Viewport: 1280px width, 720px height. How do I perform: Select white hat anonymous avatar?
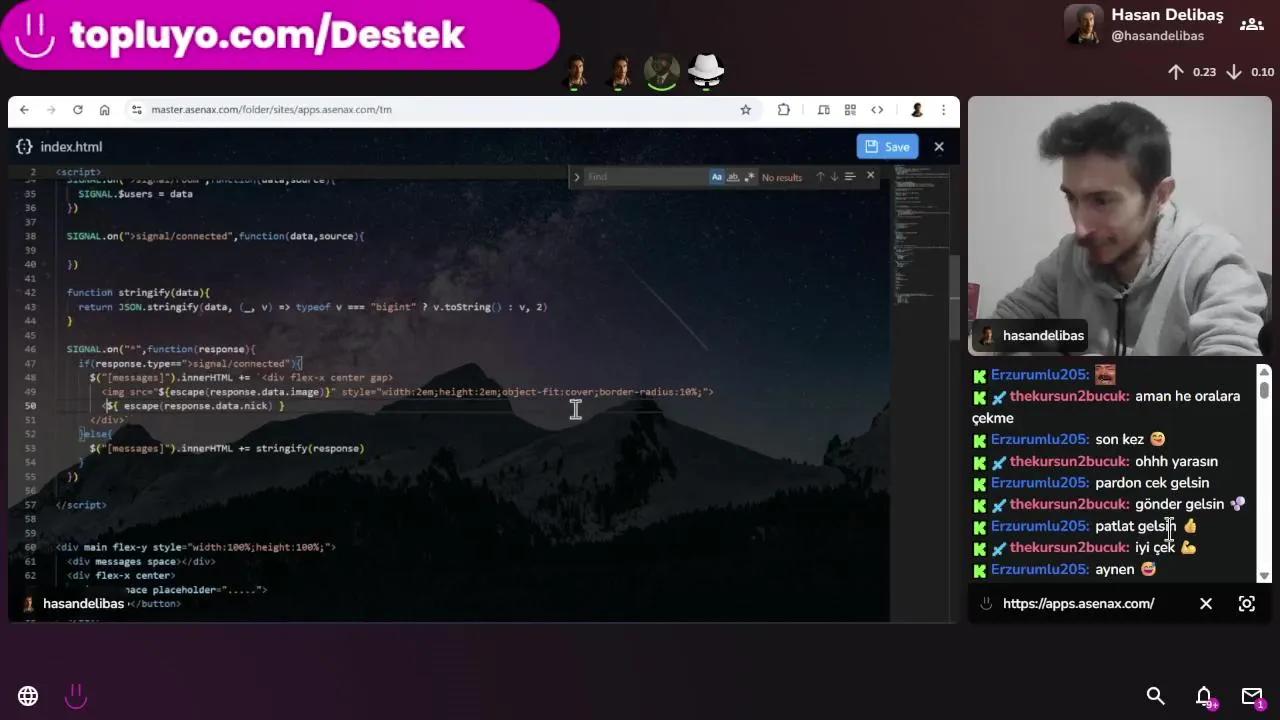(706, 71)
